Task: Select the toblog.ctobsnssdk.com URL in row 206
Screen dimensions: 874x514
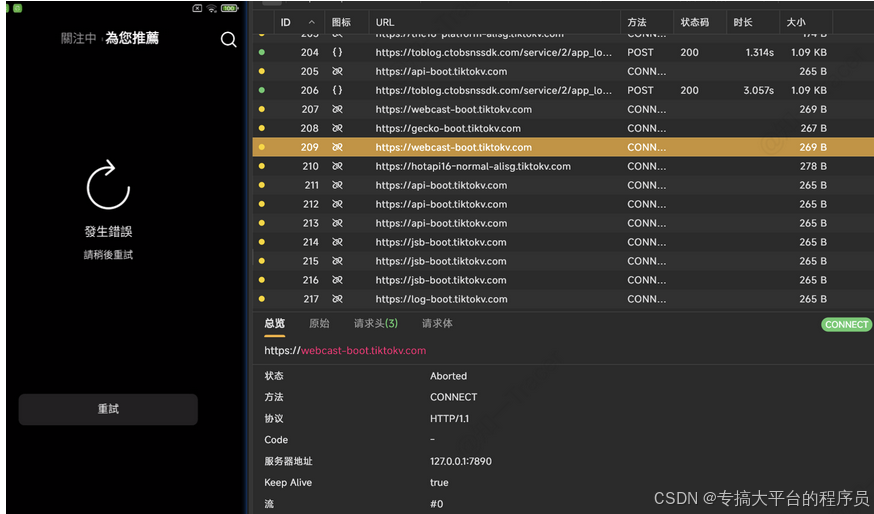Action: pyautogui.click(x=493, y=90)
